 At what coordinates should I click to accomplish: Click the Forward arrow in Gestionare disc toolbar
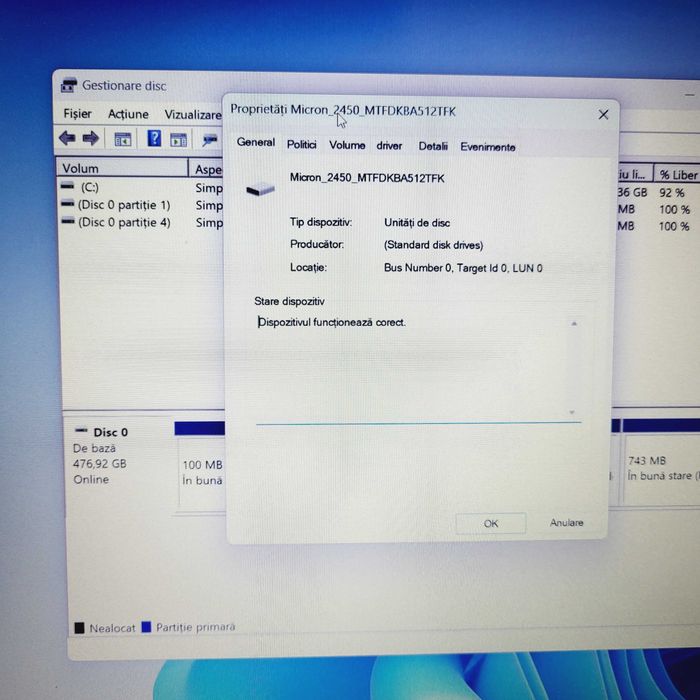[x=91, y=138]
